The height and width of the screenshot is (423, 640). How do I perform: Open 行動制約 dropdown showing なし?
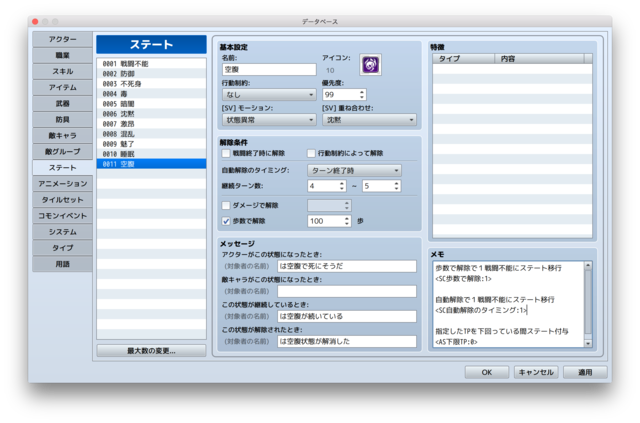click(x=269, y=95)
